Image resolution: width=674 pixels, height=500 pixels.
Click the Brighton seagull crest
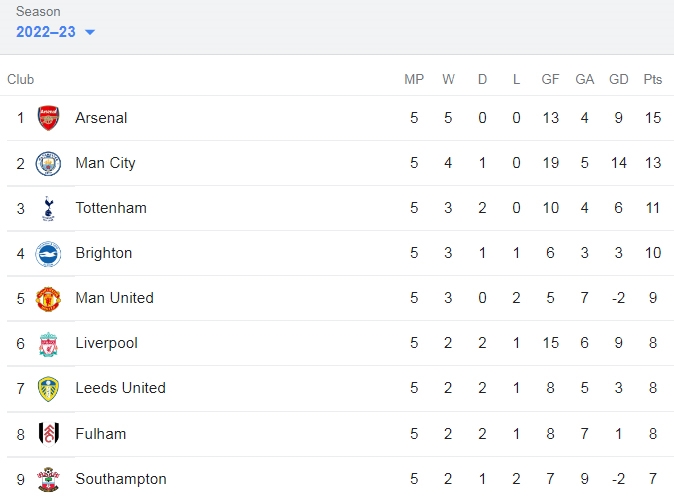point(48,254)
